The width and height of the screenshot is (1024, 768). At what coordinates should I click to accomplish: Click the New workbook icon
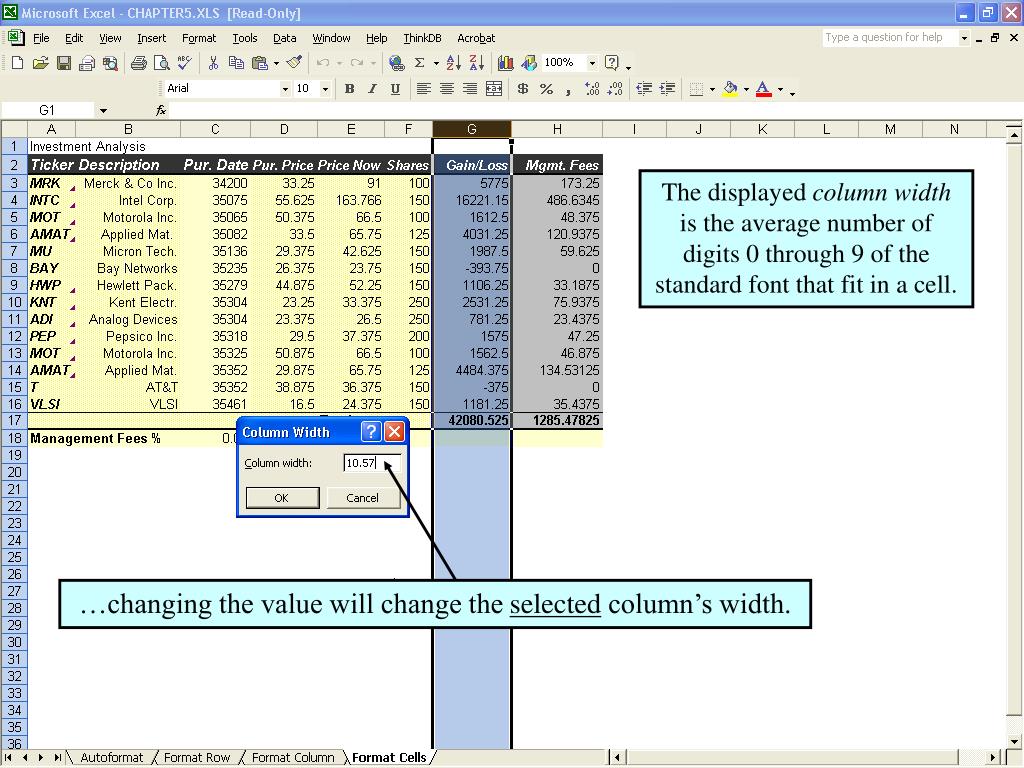[x=18, y=63]
